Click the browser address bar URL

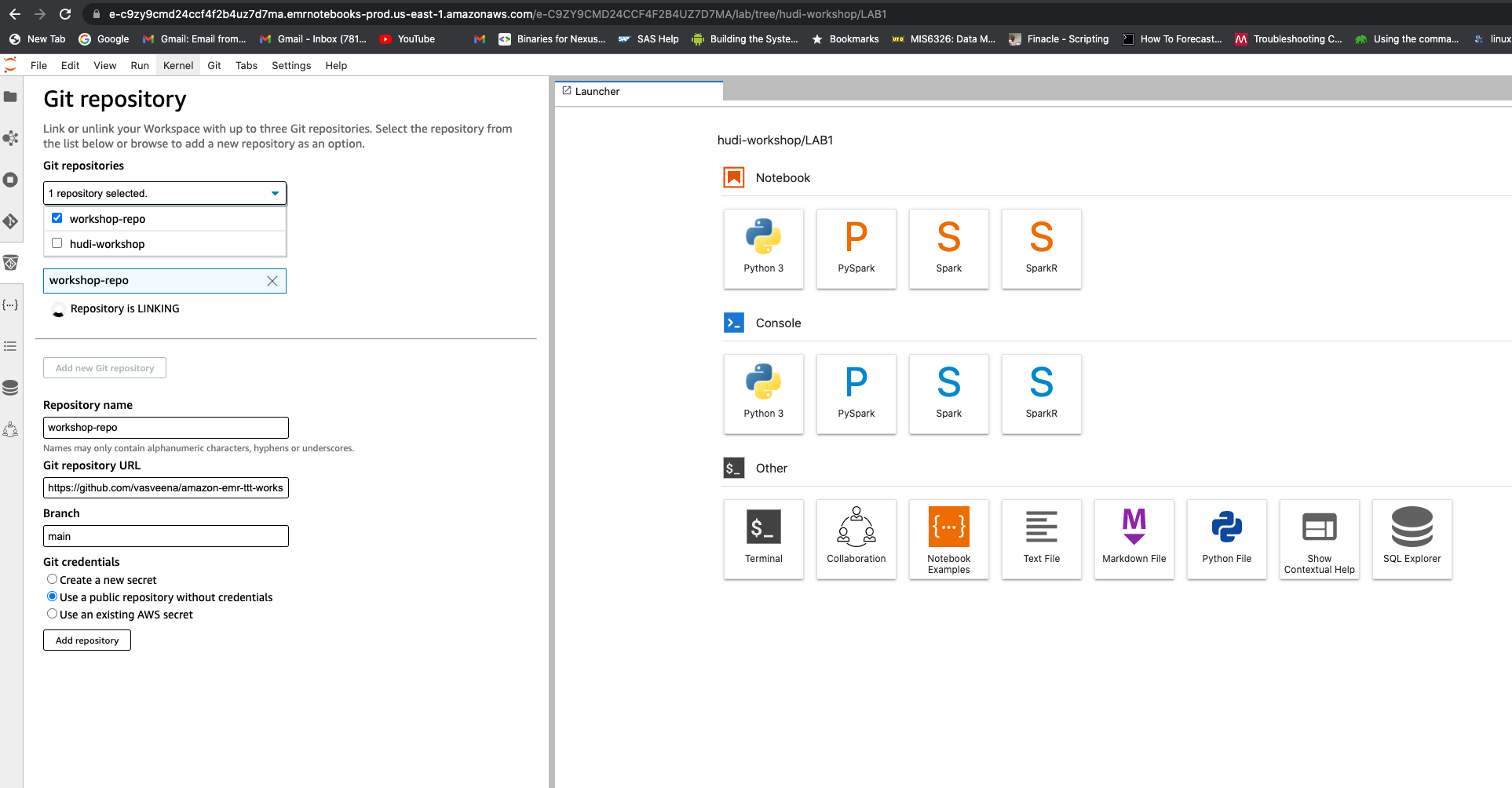[x=498, y=14]
